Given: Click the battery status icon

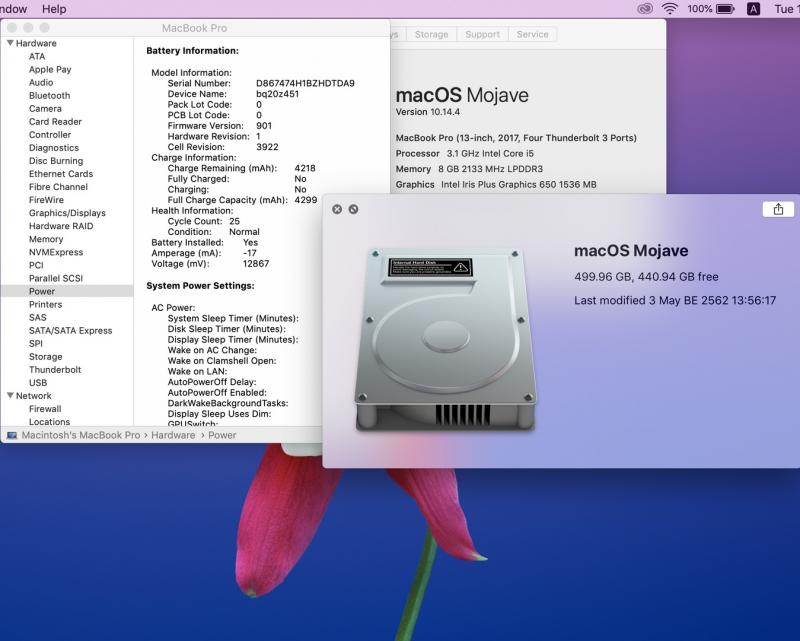Looking at the screenshot, I should 726,9.
